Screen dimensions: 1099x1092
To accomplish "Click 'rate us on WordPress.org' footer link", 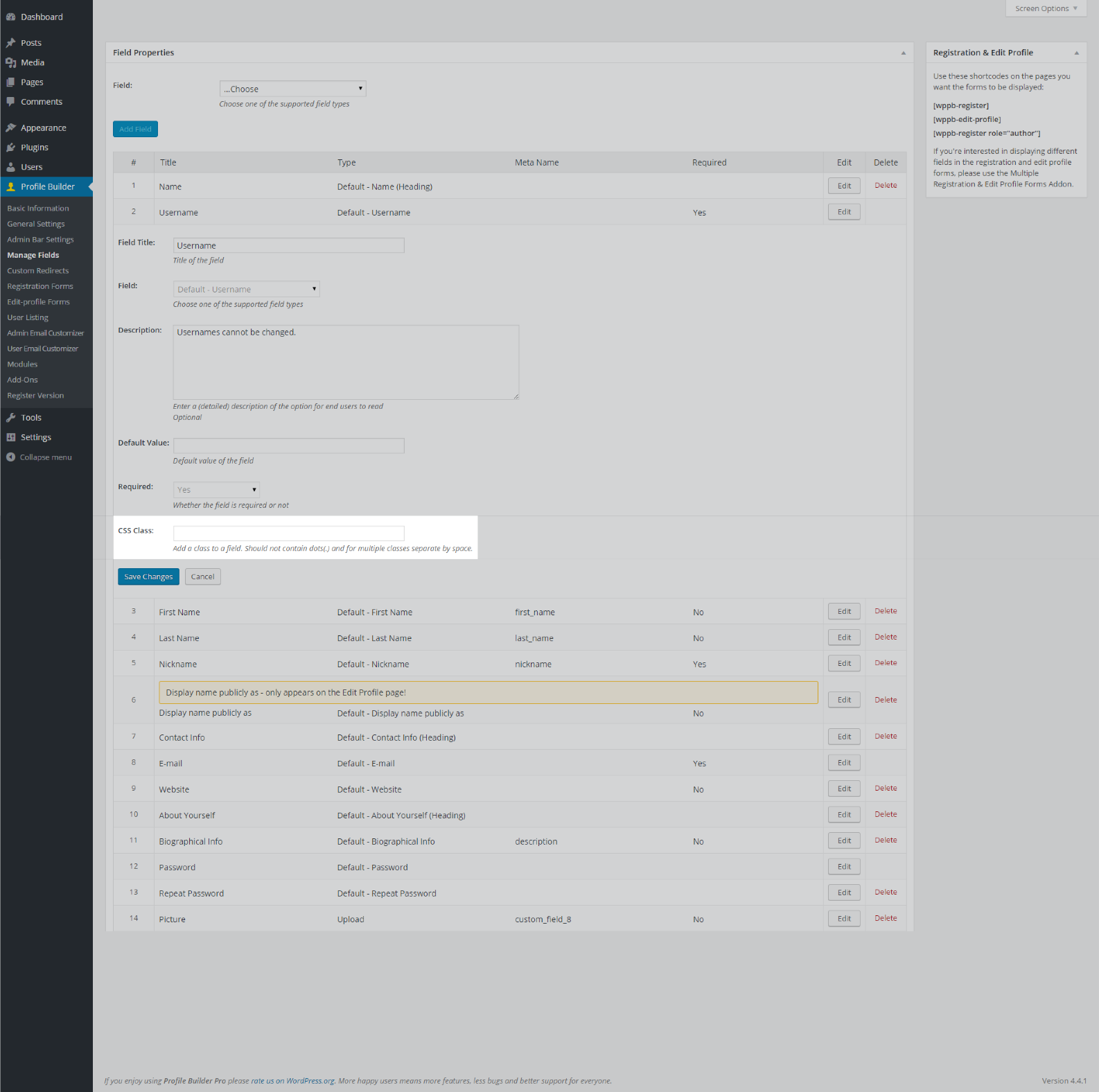I will [x=292, y=1081].
